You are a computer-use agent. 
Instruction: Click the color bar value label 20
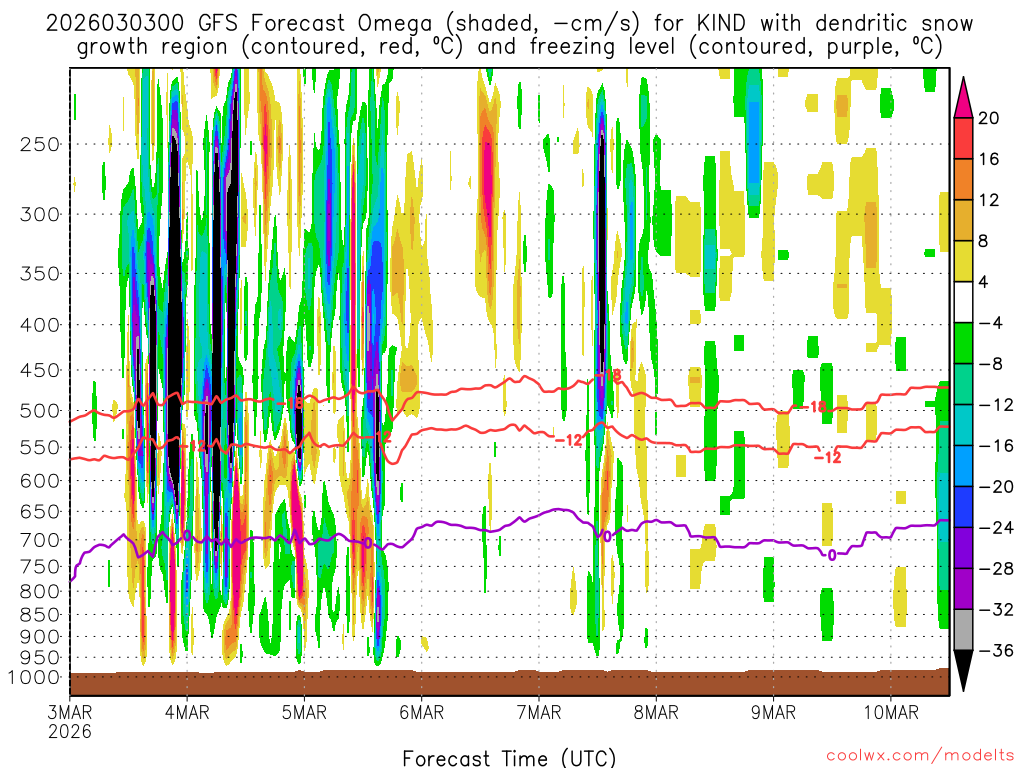pyautogui.click(x=989, y=118)
